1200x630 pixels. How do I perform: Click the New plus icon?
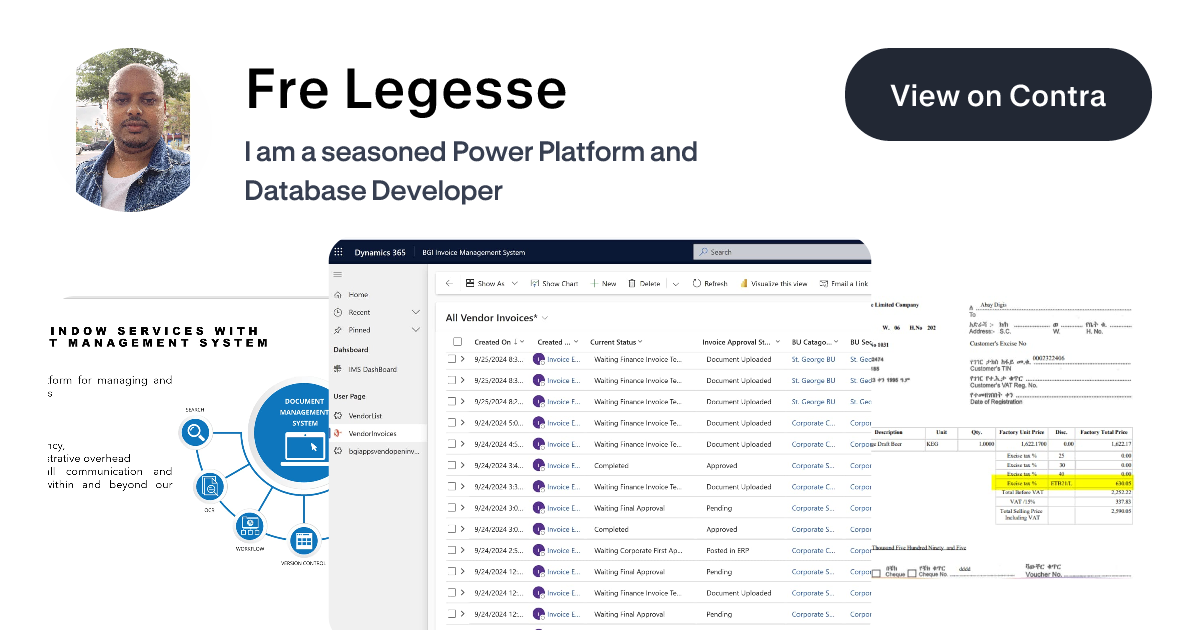[x=594, y=284]
